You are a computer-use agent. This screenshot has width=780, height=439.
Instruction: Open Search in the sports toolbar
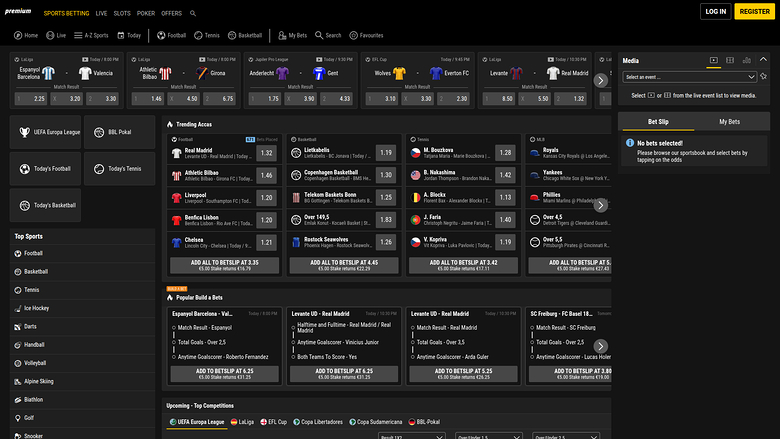click(328, 35)
